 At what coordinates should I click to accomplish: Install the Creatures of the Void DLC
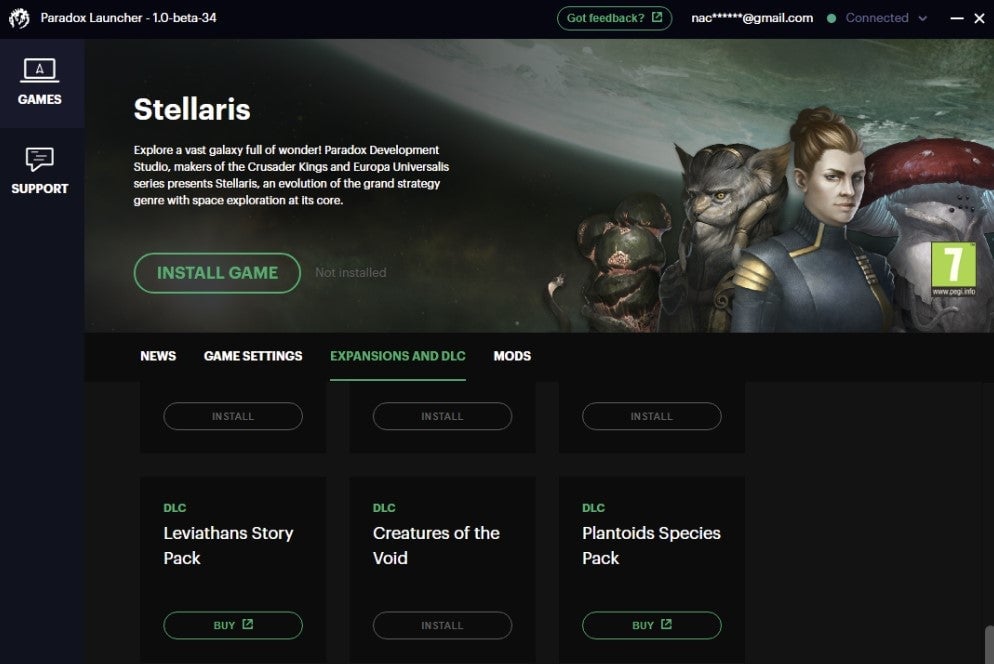442,625
